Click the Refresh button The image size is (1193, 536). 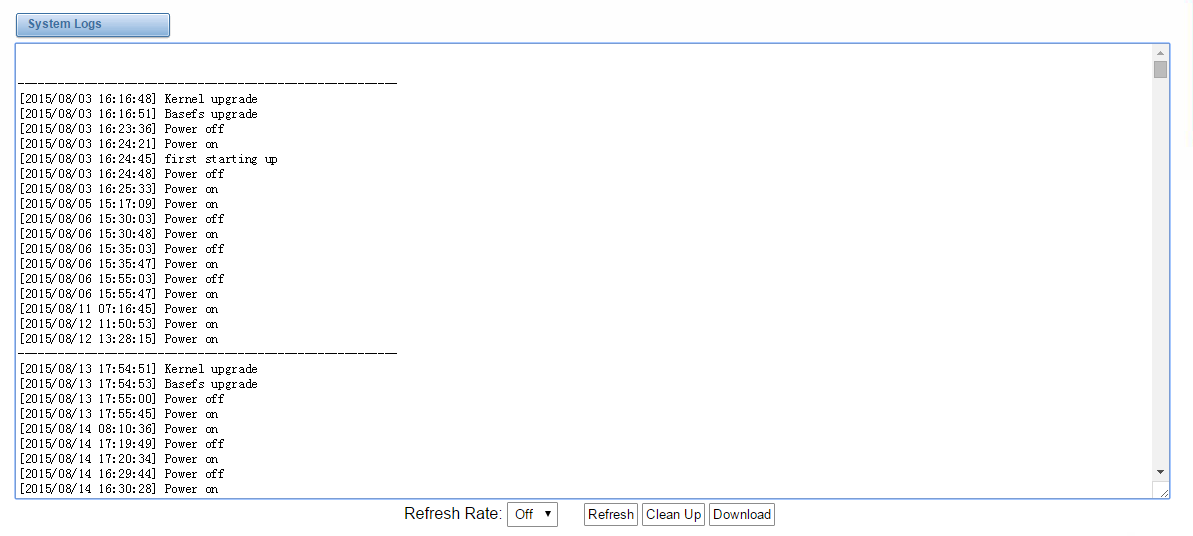coord(611,514)
